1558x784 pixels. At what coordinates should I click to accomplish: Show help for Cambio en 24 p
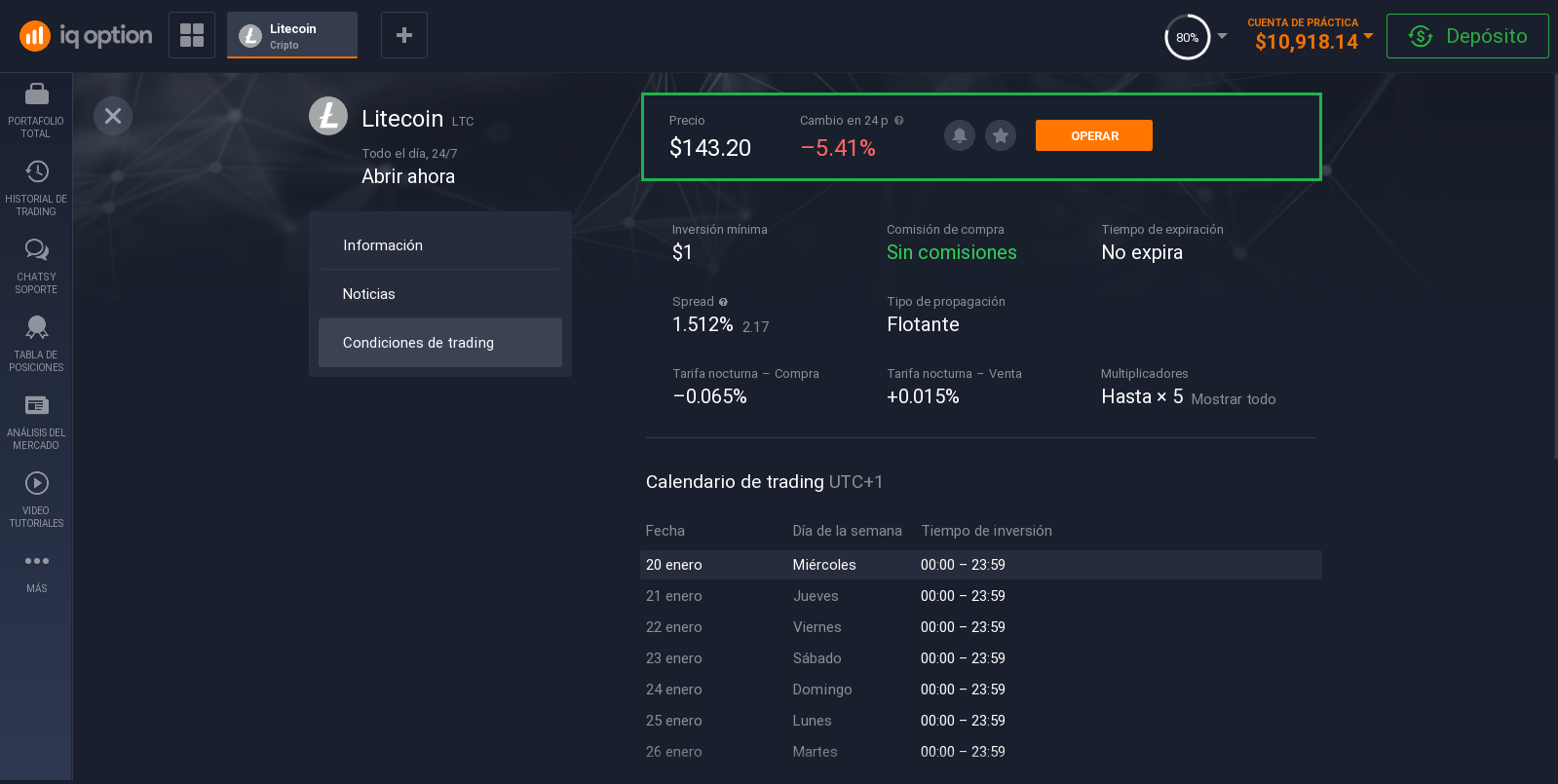899,121
